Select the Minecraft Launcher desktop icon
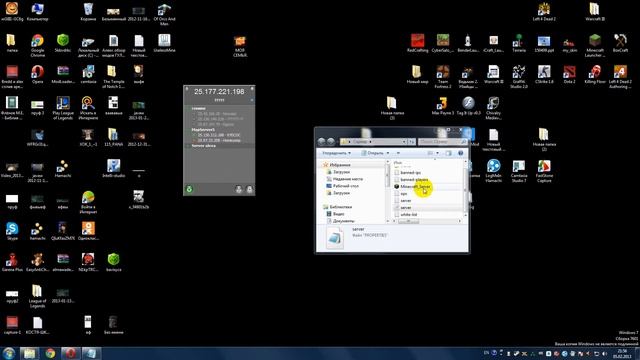The height and width of the screenshot is (360, 640). click(x=595, y=45)
